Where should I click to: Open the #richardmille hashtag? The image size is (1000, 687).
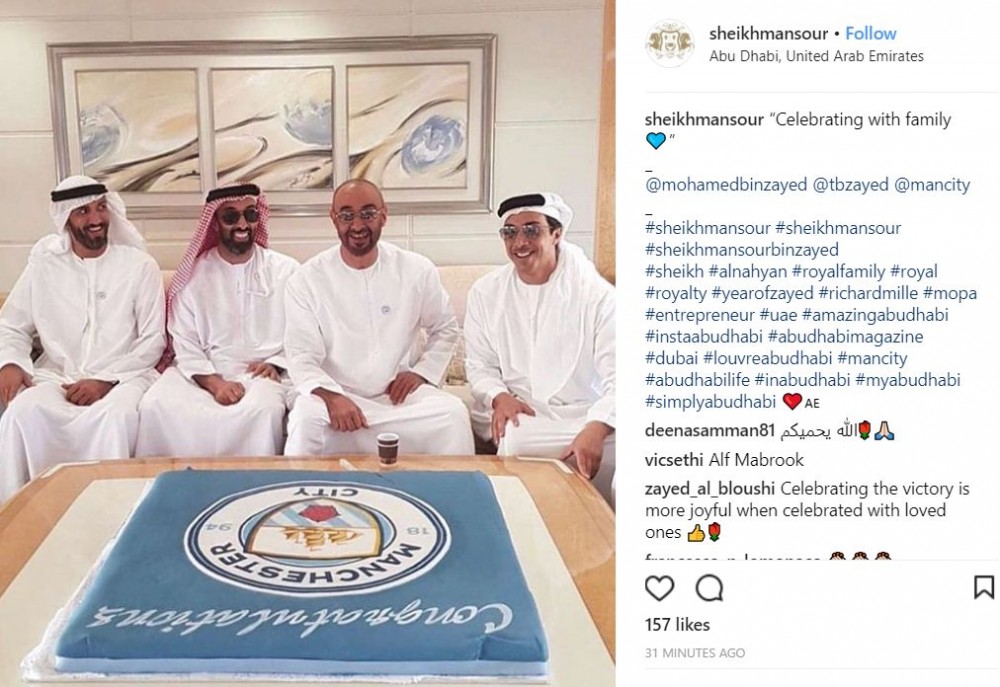point(868,293)
